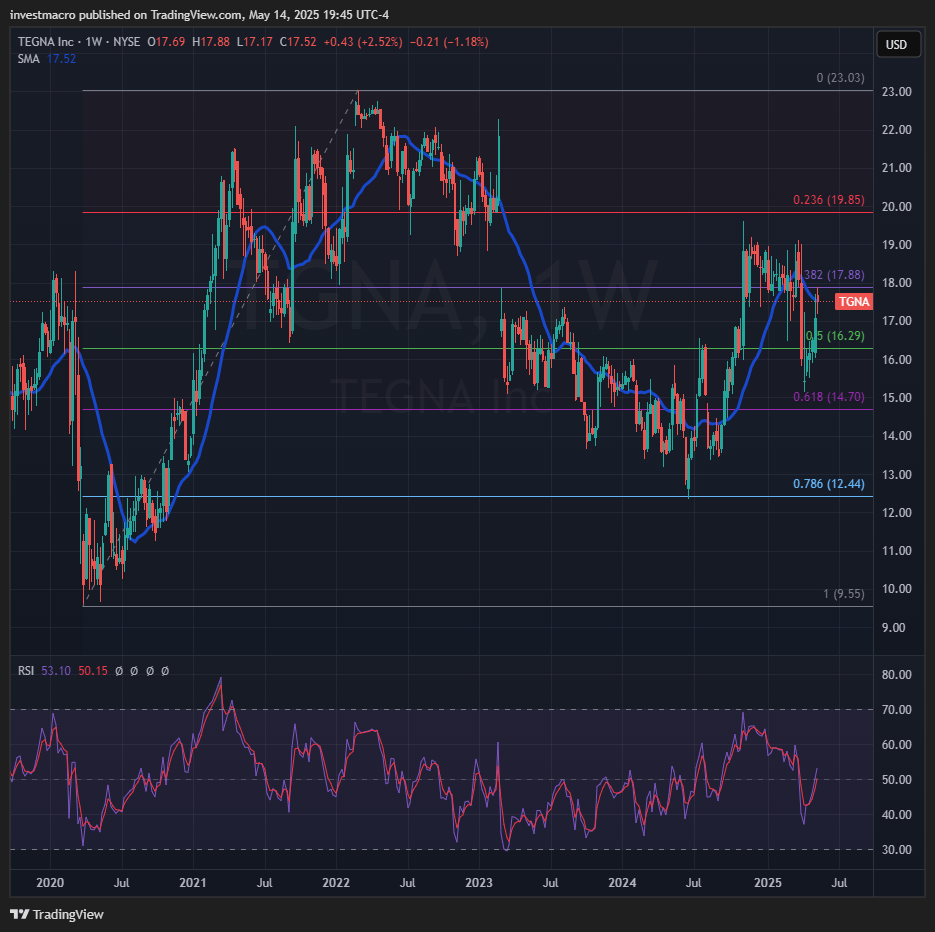The image size is (935, 932).
Task: Click the 2025 label on time axis
Action: [767, 883]
